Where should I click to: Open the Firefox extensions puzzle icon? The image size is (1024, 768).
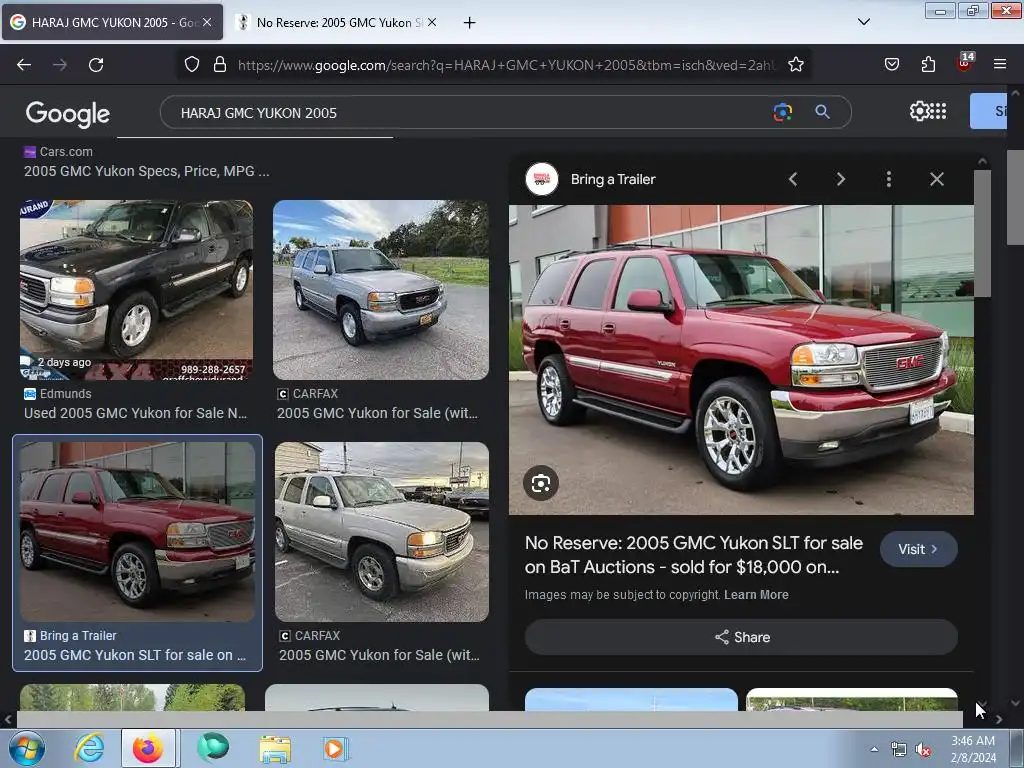[x=928, y=64]
